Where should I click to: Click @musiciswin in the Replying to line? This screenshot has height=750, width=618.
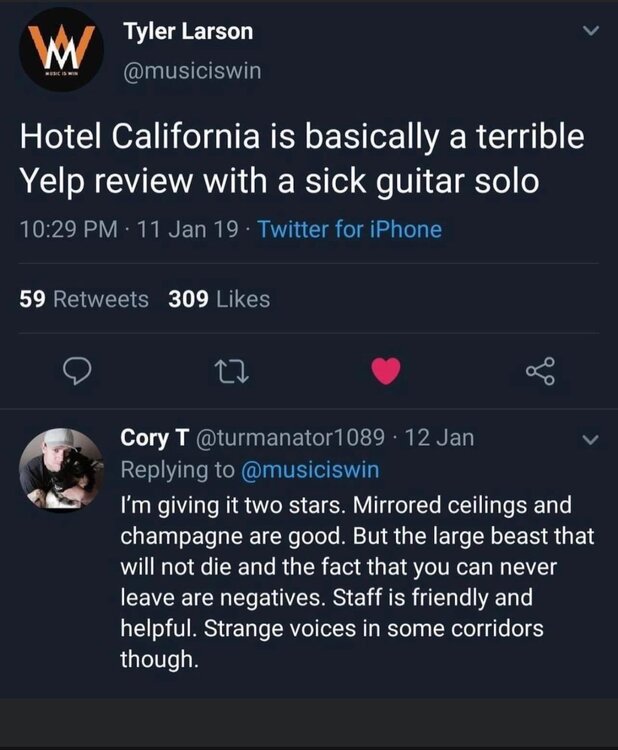click(312, 469)
